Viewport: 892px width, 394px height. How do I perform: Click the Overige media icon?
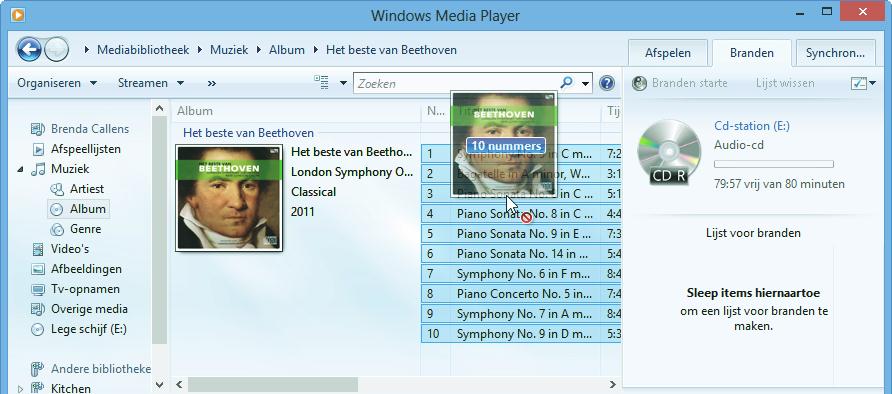pyautogui.click(x=38, y=309)
